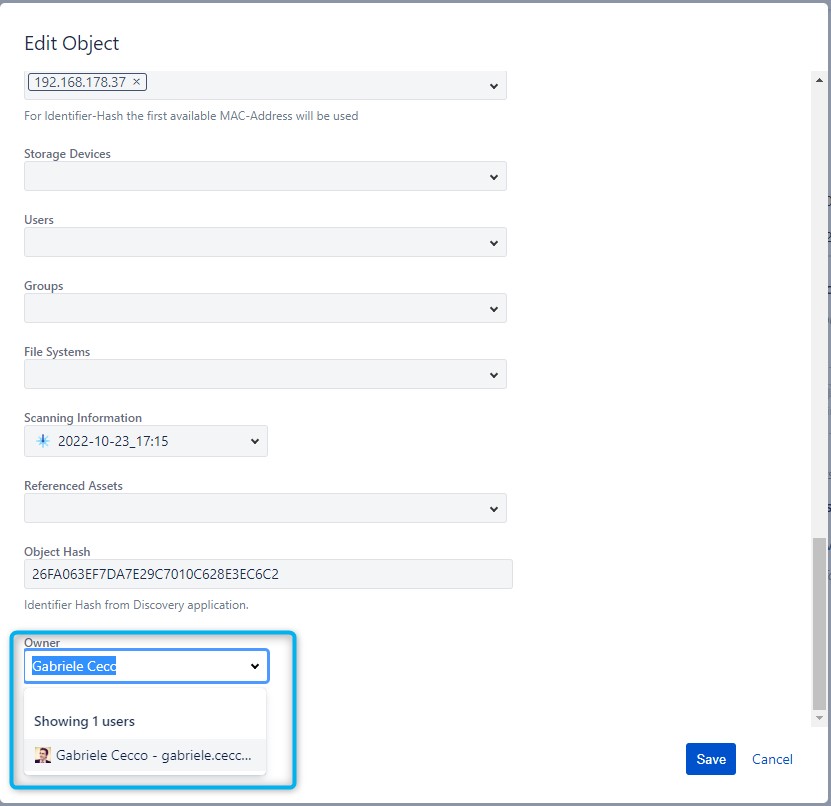Remove the 192.168.178.37 tag
Image resolution: width=831 pixels, height=806 pixels.
137,82
